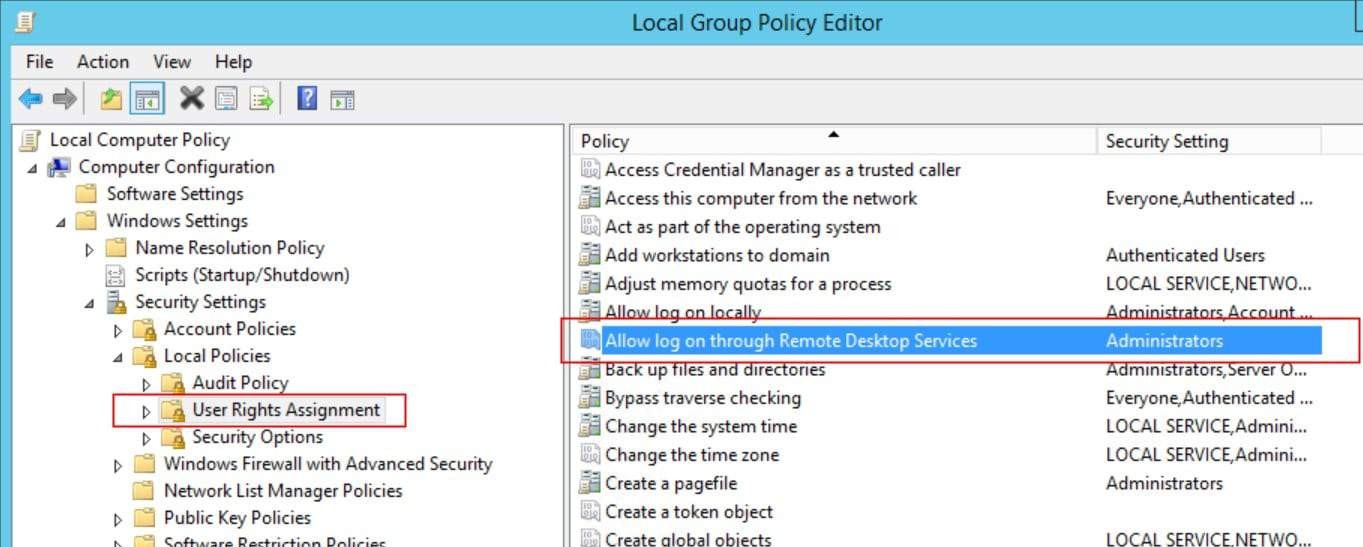
Task: Select the Allow log on locally policy
Action: [683, 312]
